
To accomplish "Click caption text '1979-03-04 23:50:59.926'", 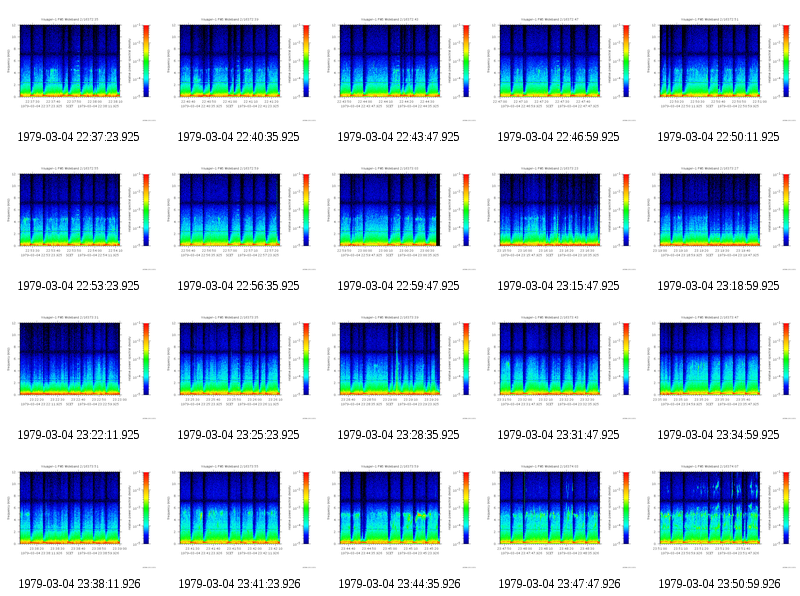I will coord(720,584).
